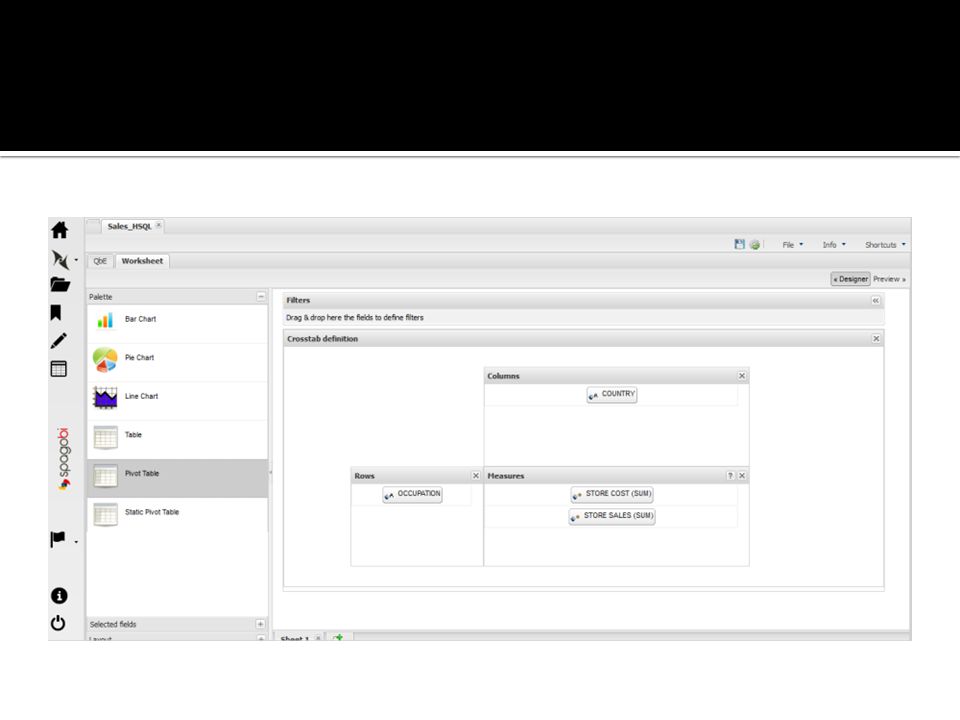
Task: Open the folder browser sidebar icon
Action: pyautogui.click(x=60, y=285)
